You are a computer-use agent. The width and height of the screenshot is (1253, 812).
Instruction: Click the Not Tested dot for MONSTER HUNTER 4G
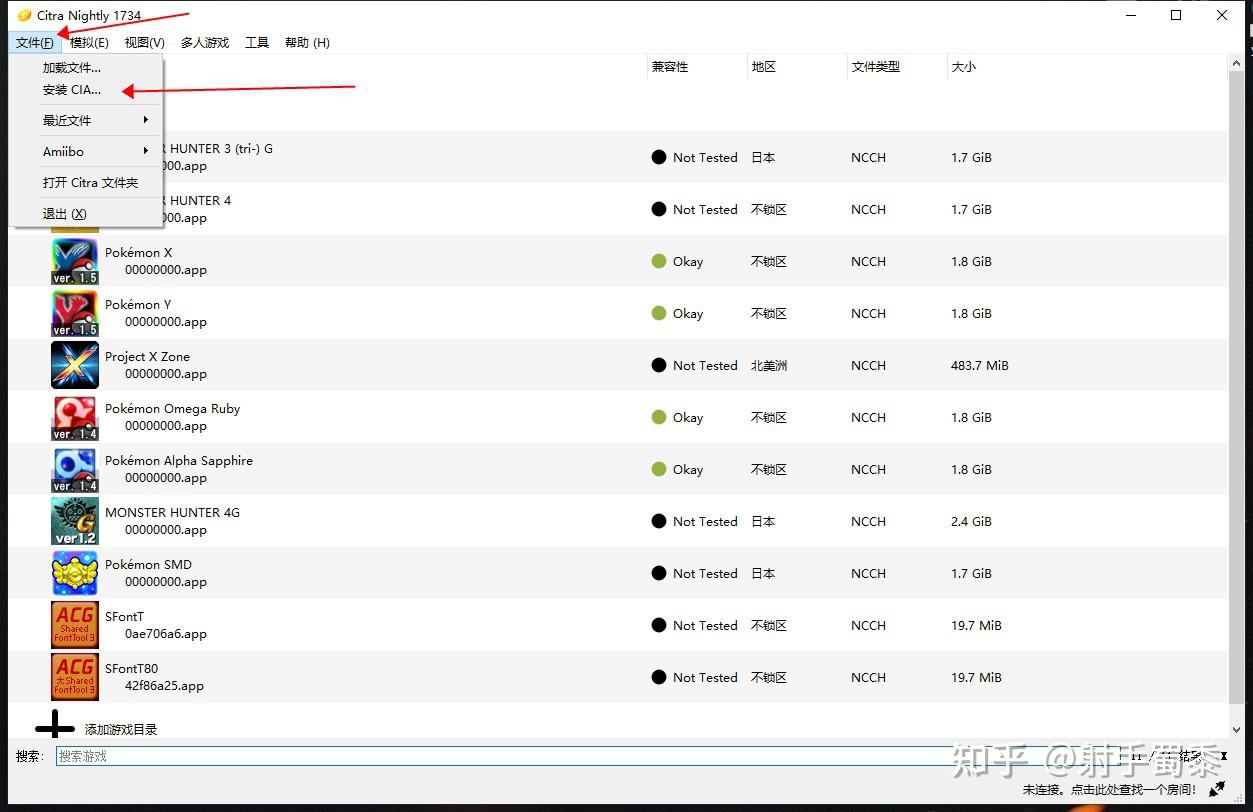coord(659,521)
